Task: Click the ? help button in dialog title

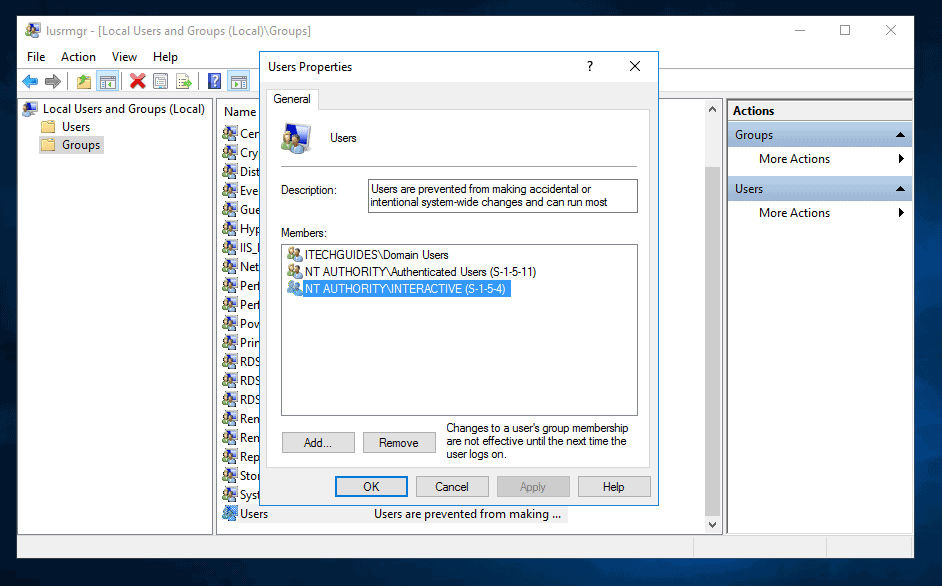Action: click(590, 66)
